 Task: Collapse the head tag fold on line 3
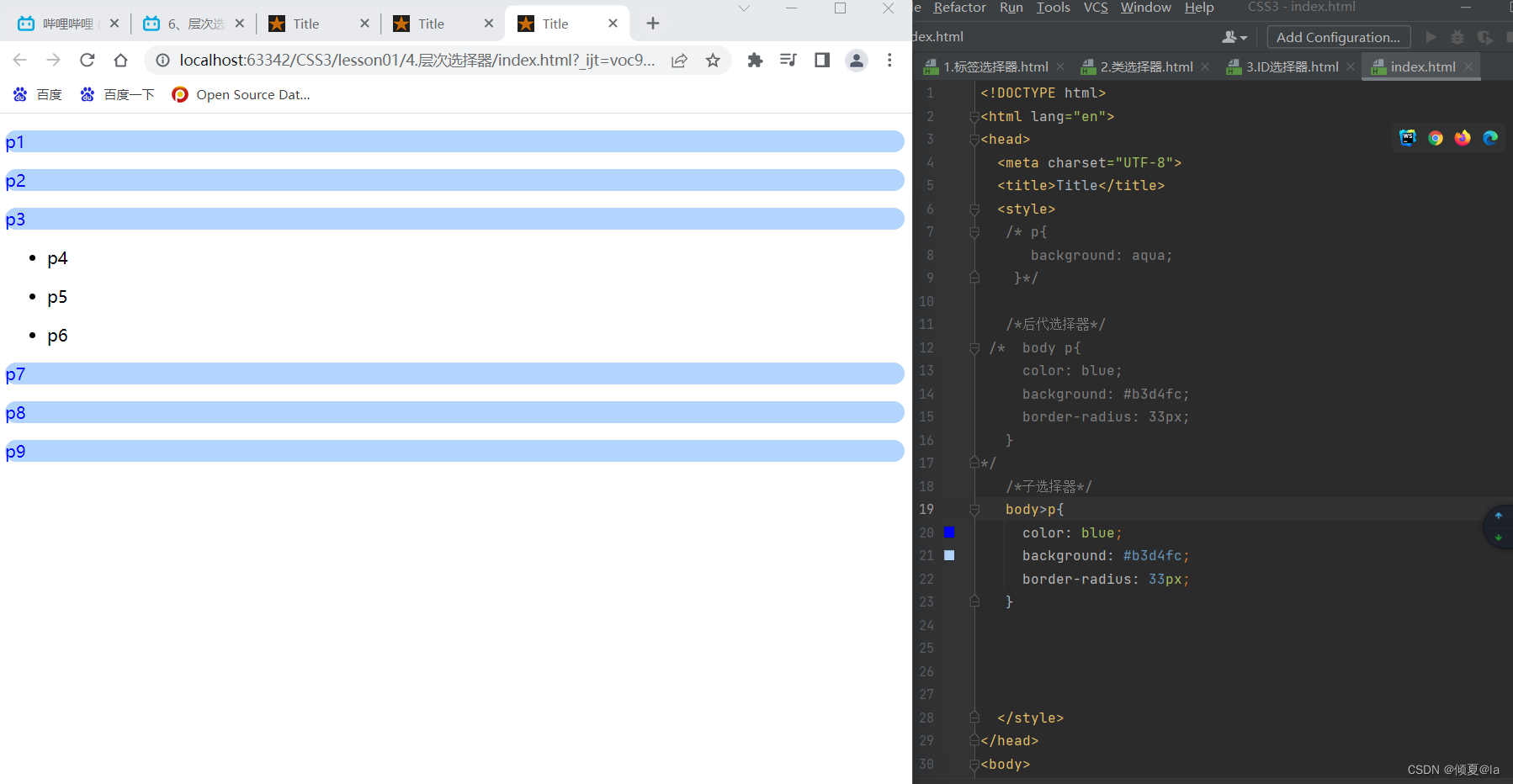tap(974, 140)
